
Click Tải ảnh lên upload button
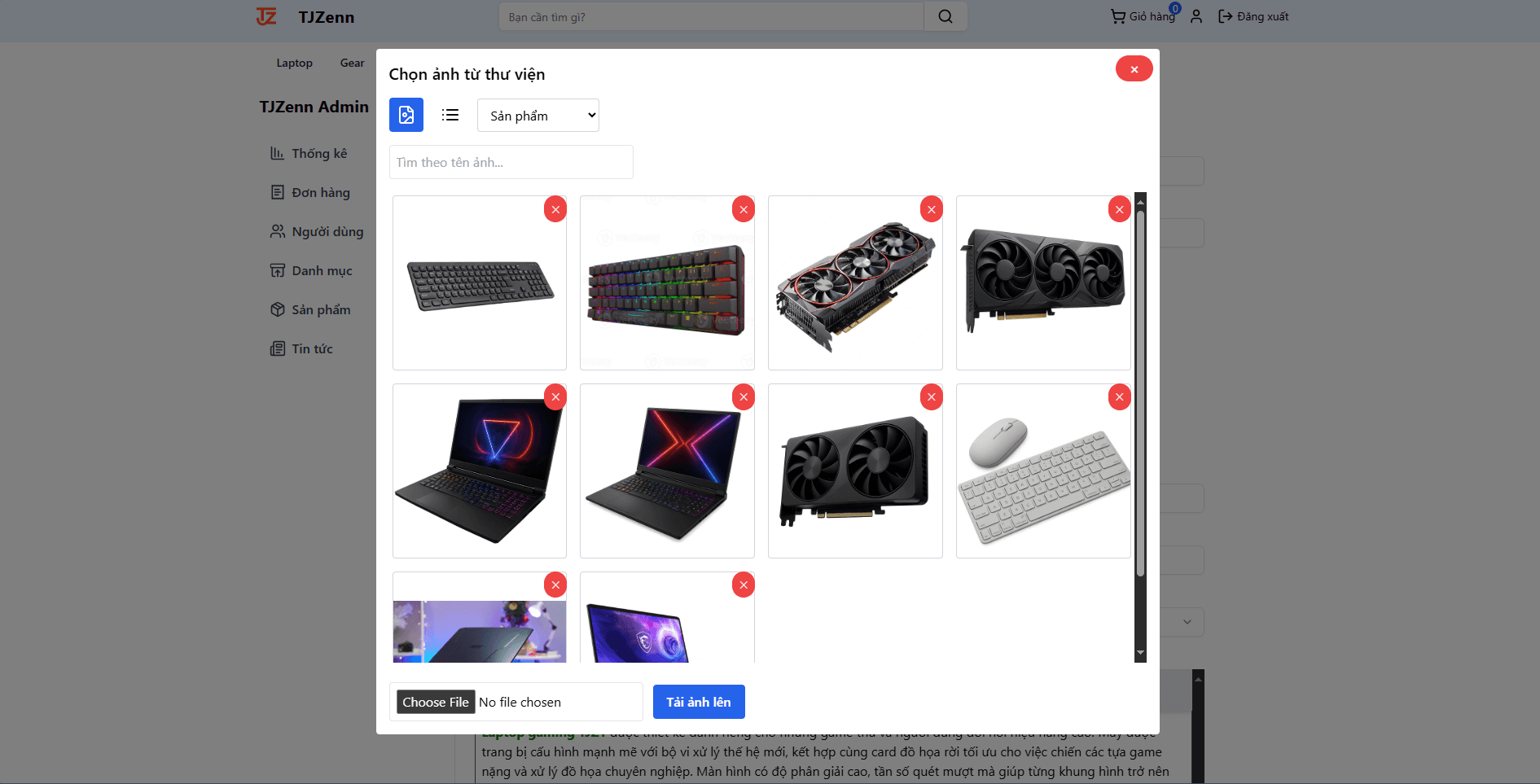[699, 702]
